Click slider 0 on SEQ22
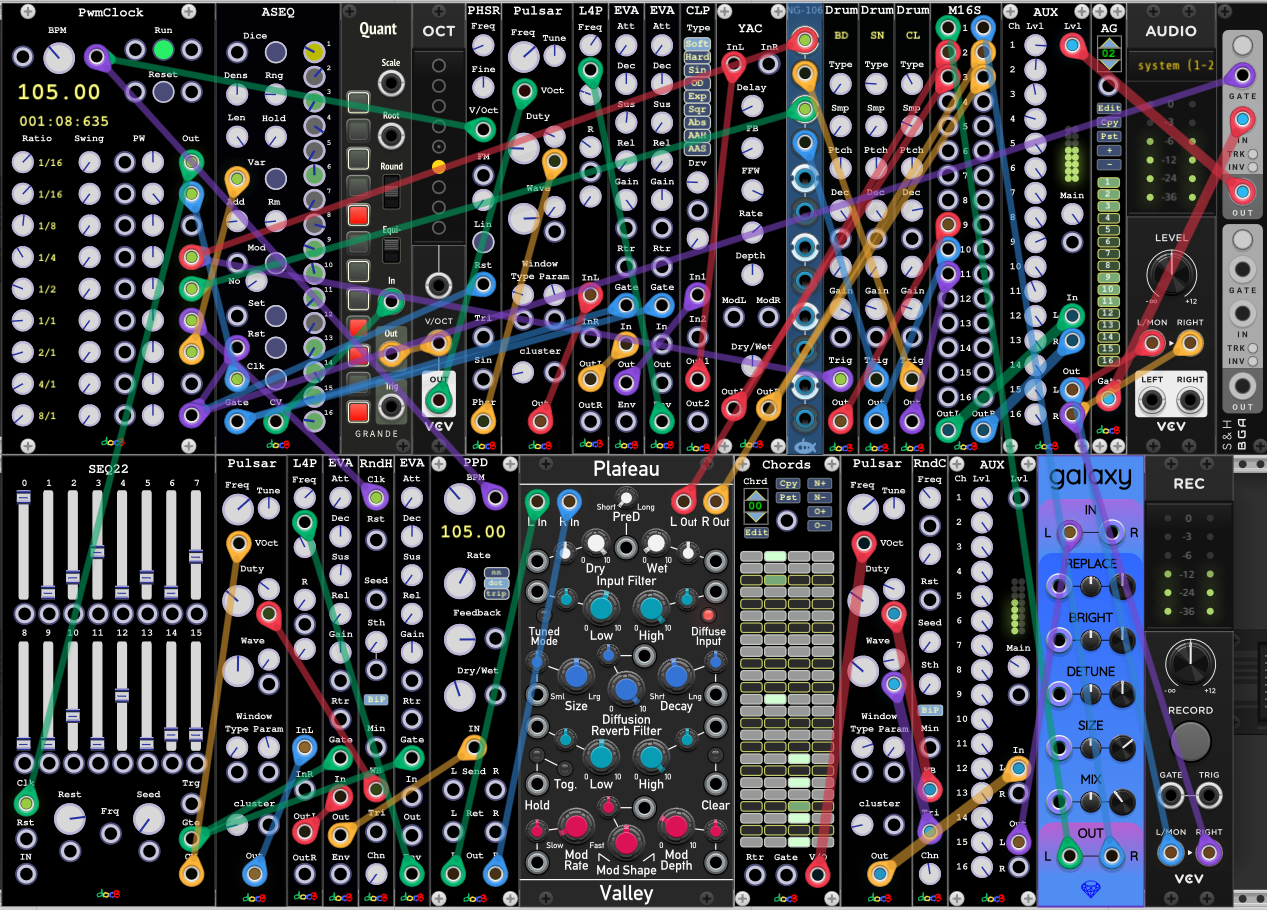Viewport: 1267px width, 910px height. coord(23,546)
